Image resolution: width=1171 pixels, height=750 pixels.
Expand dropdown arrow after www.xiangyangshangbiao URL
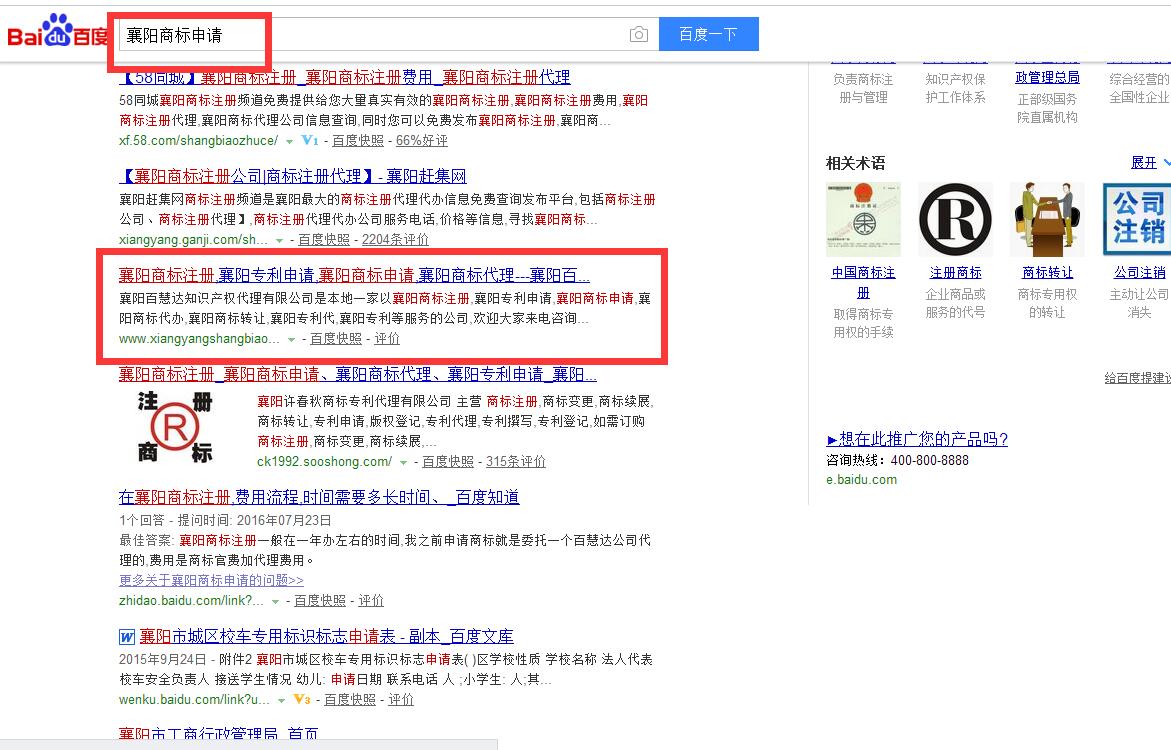click(291, 340)
